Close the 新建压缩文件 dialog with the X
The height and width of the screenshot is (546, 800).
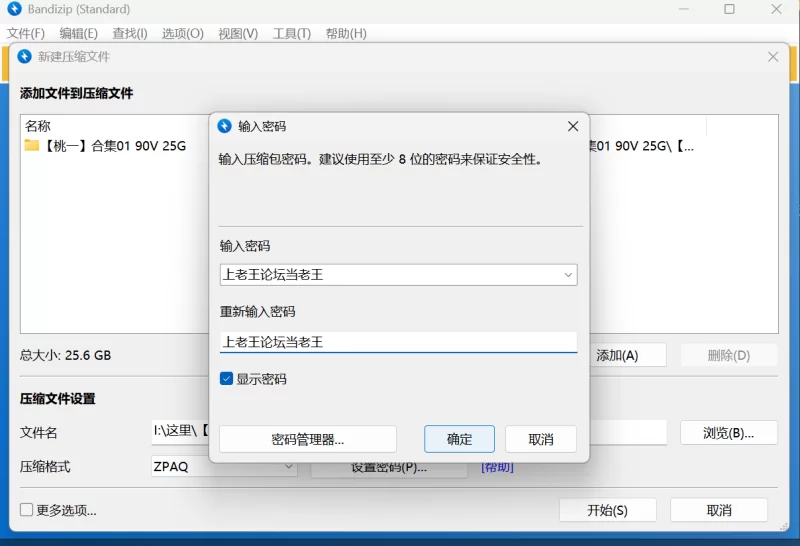pos(773,57)
